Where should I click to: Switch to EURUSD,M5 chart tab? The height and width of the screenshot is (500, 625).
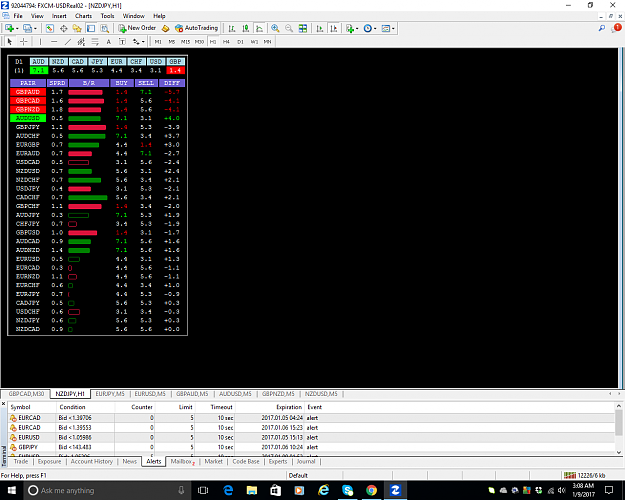click(x=150, y=394)
